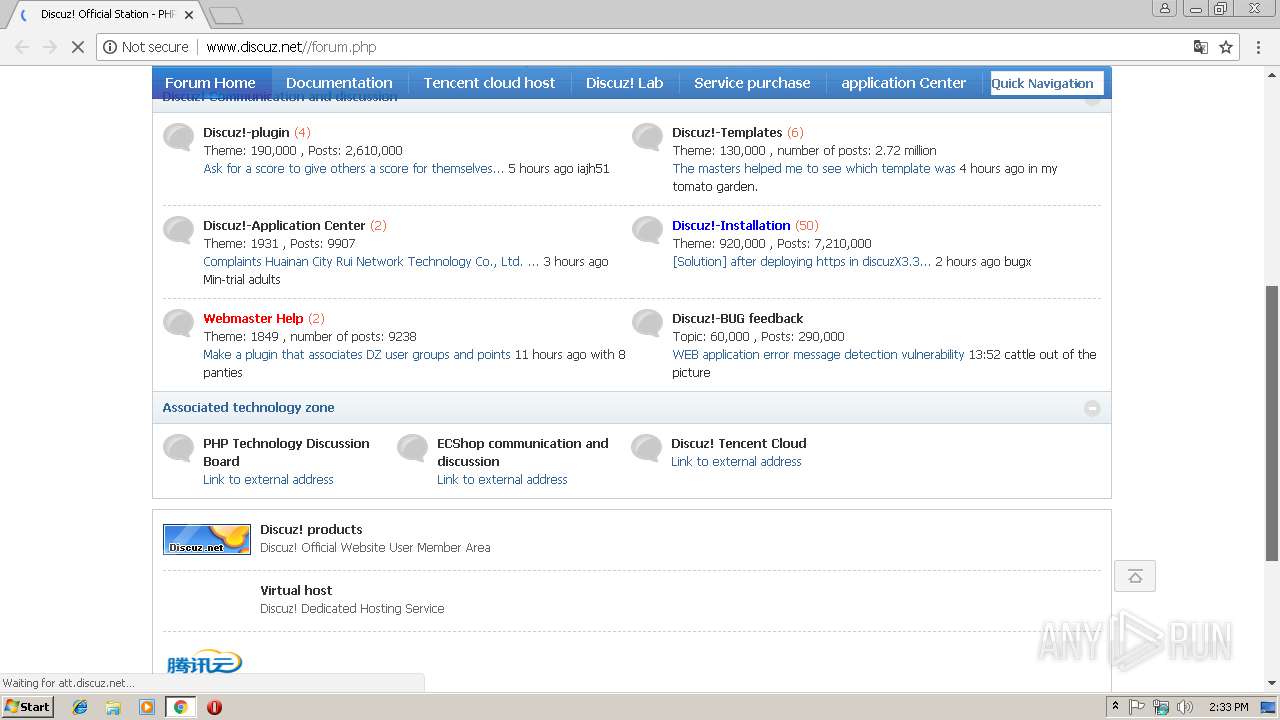Screen dimensions: 1280x720
Task: Open post 'Ask for a score to give others'
Action: 354,168
